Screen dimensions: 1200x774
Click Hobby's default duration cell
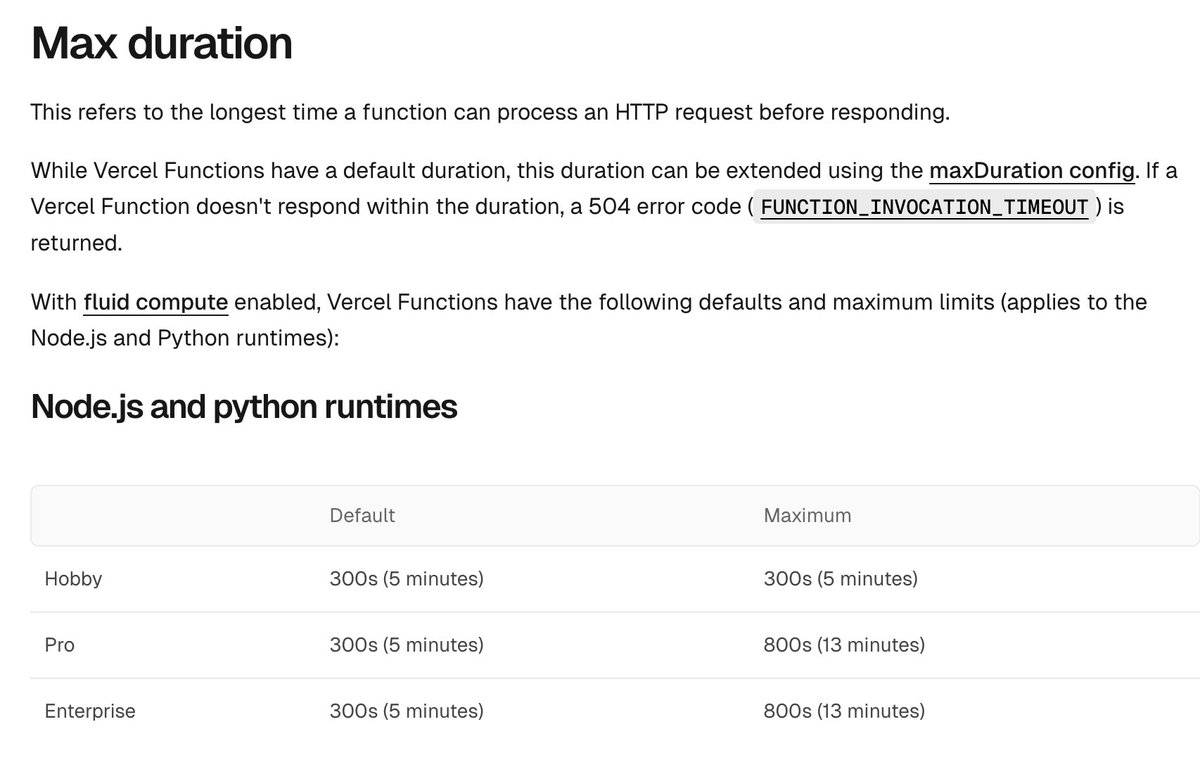(406, 579)
